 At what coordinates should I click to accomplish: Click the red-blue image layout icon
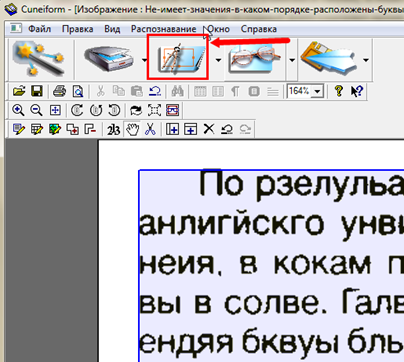click(172, 110)
